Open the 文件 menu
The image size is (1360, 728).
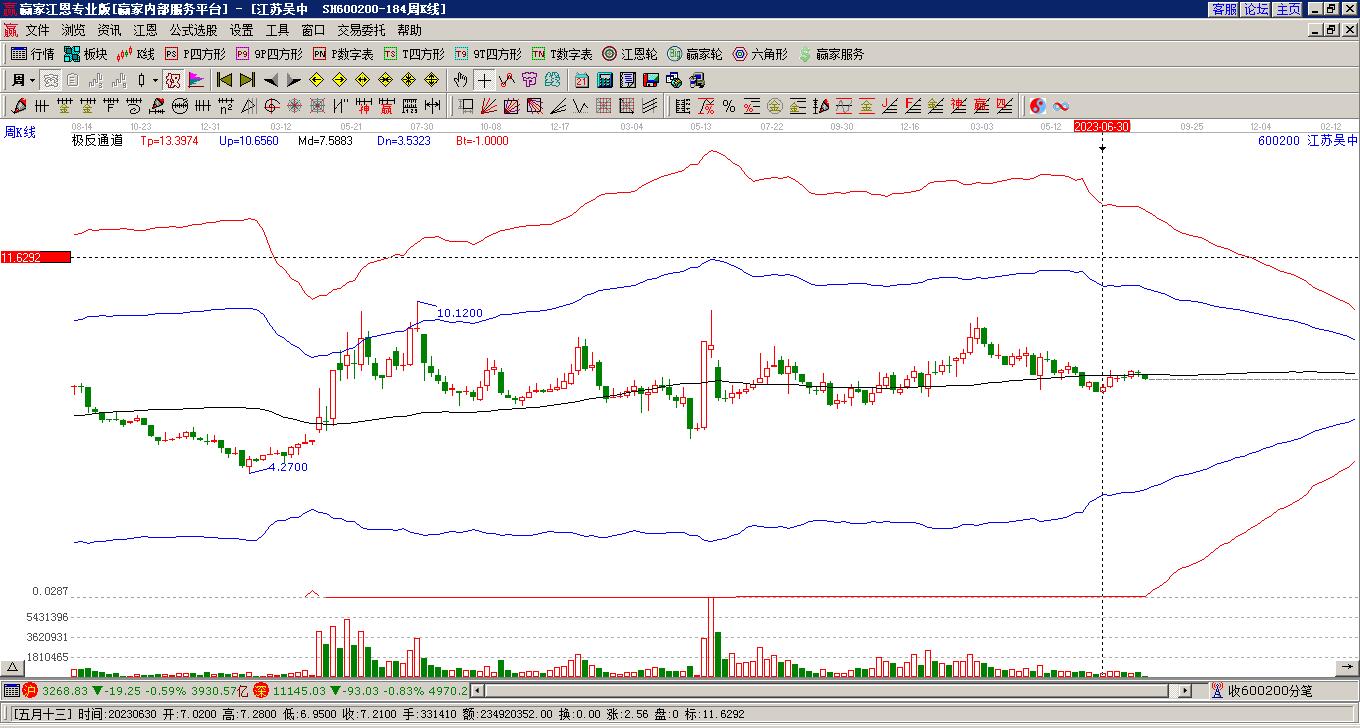37,30
